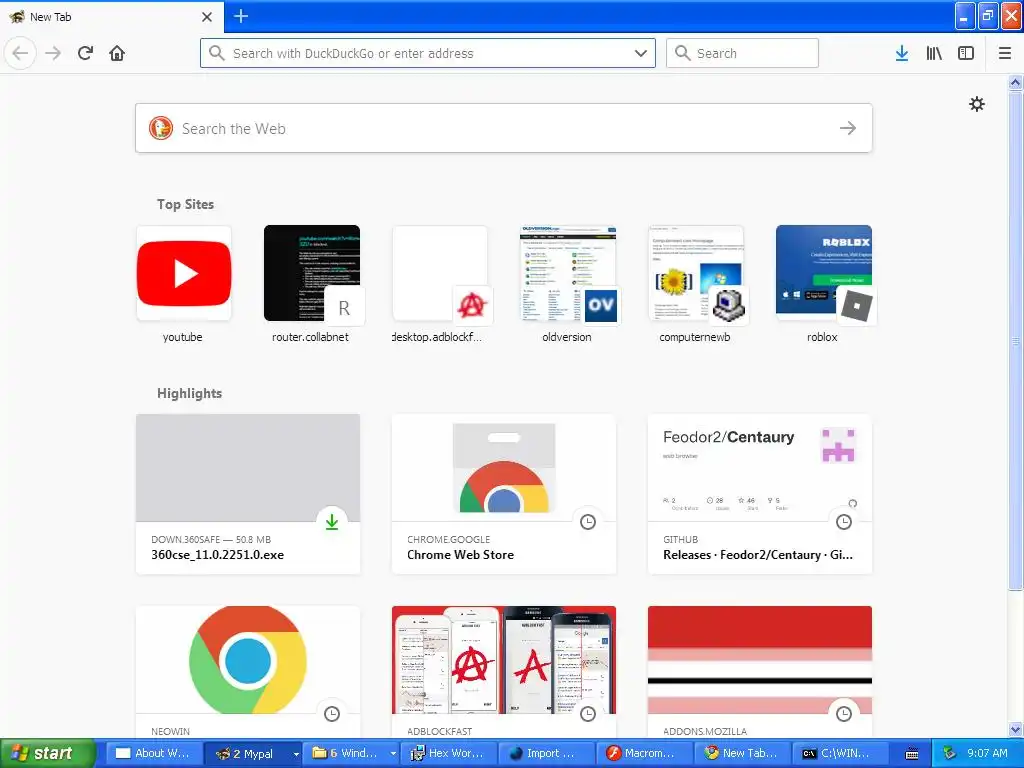Switch to Hex Wor... taskbar item
The height and width of the screenshot is (768, 1024).
coord(448,754)
